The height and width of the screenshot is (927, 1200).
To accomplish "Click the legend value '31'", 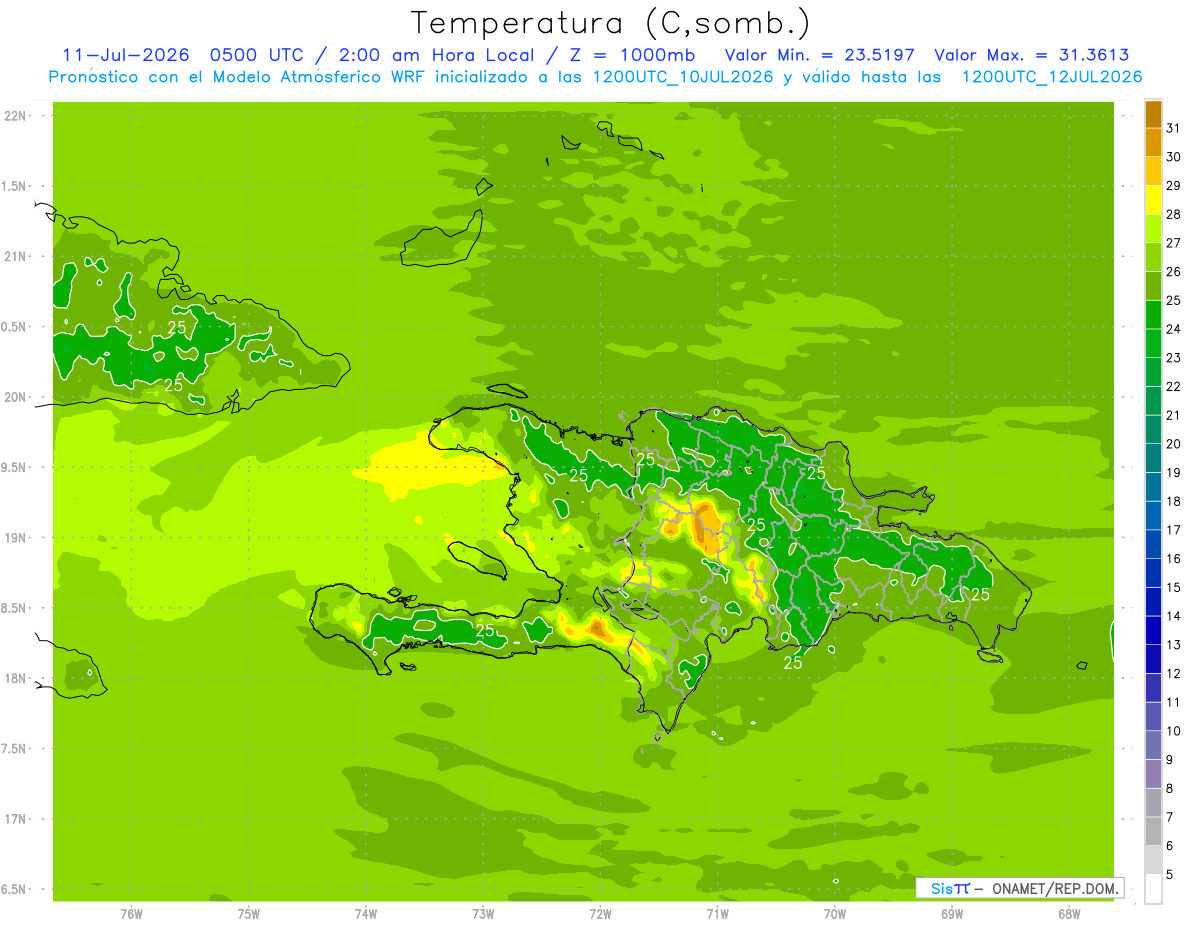I will point(1173,127).
